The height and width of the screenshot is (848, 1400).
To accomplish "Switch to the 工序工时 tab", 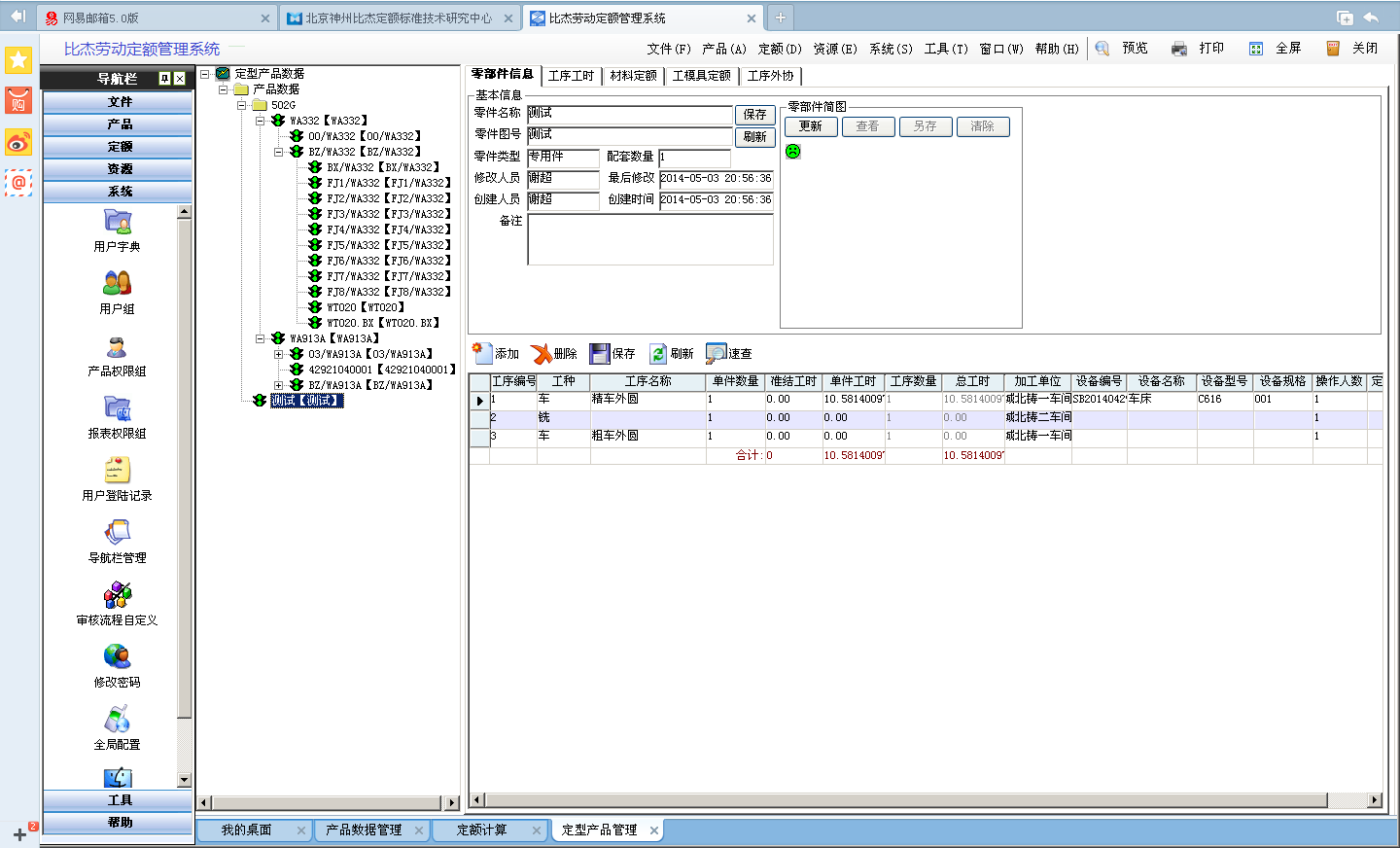I will [571, 76].
